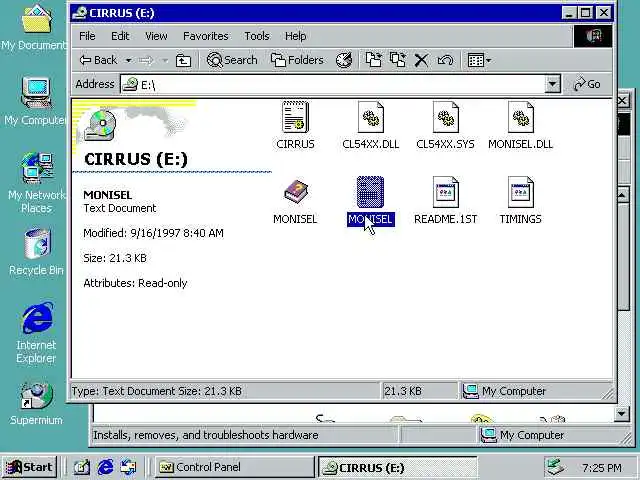Click the Undo toolbar icon
Image resolution: width=640 pixels, height=480 pixels.
coord(445,60)
